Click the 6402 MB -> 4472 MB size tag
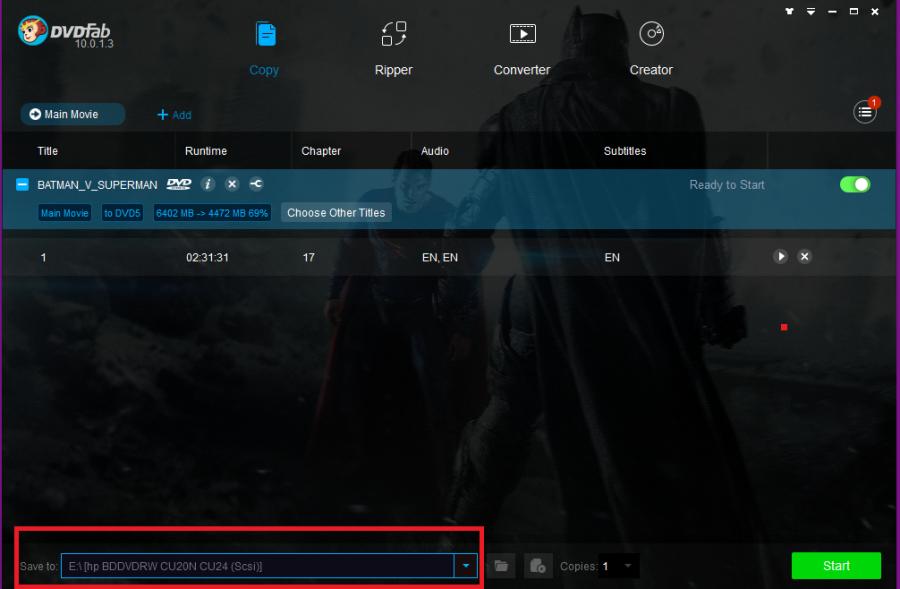Image resolution: width=900 pixels, height=589 pixels. pyautogui.click(x=212, y=213)
